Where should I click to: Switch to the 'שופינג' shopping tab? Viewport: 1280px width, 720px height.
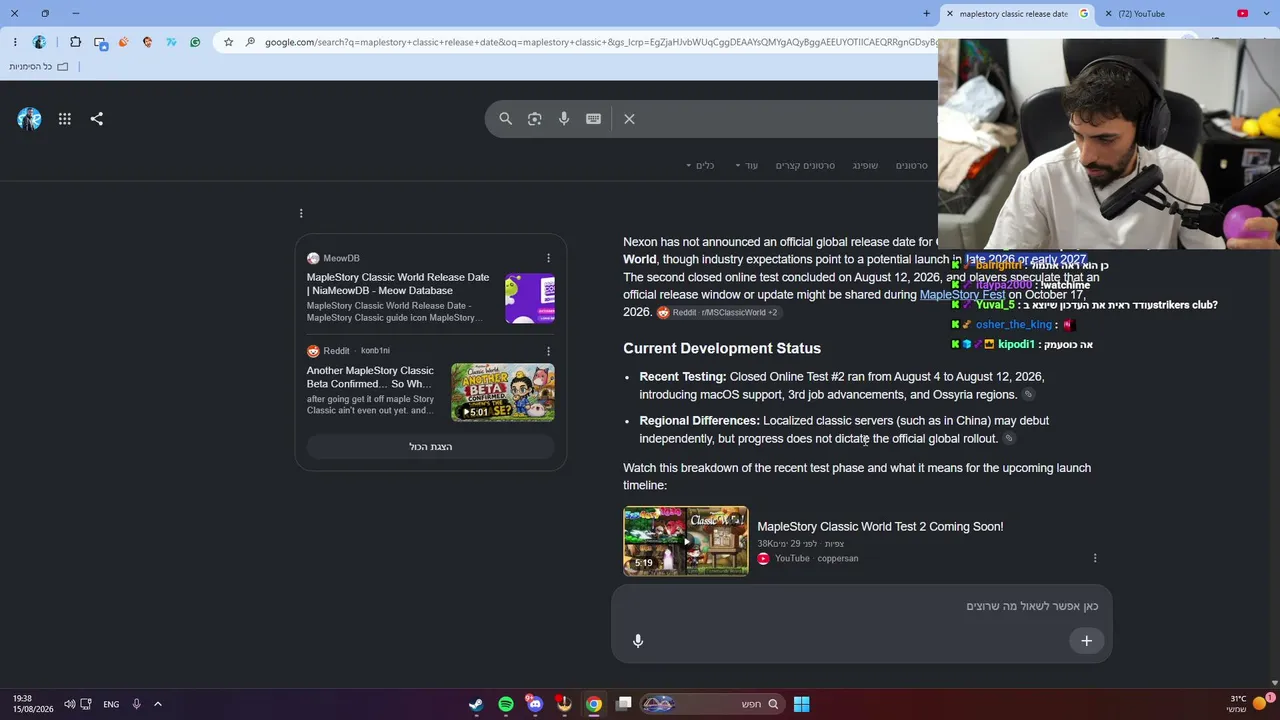point(865,166)
